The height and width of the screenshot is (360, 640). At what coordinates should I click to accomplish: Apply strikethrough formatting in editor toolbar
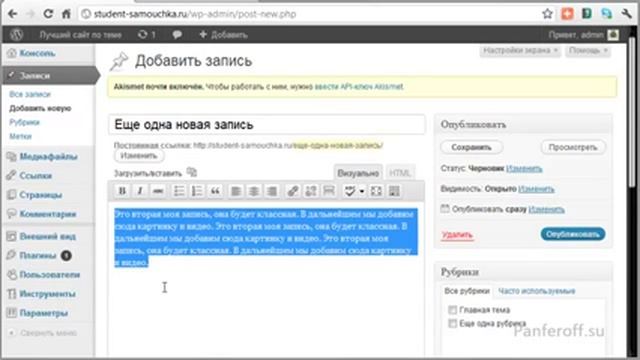coord(158,191)
